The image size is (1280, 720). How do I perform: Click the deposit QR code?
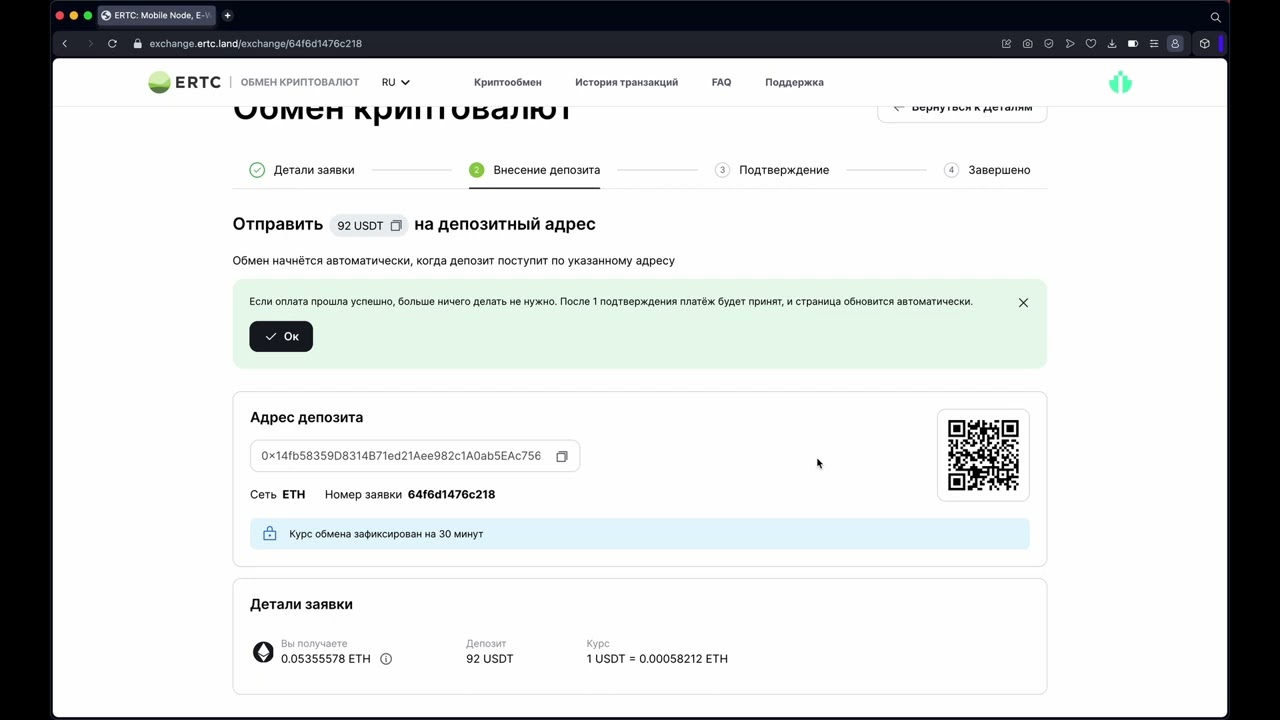click(983, 455)
